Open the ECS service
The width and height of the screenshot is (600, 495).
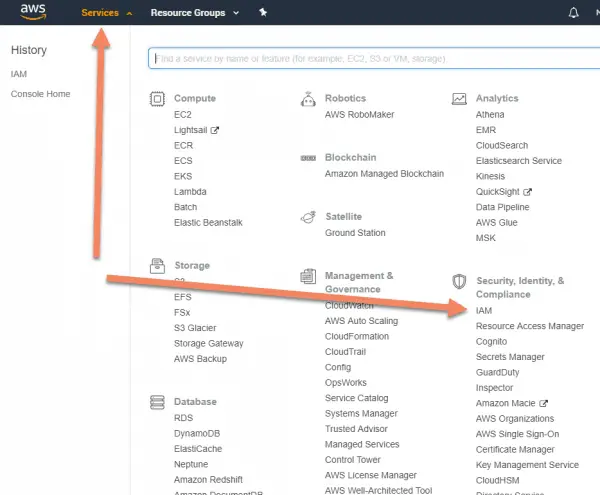[183, 161]
